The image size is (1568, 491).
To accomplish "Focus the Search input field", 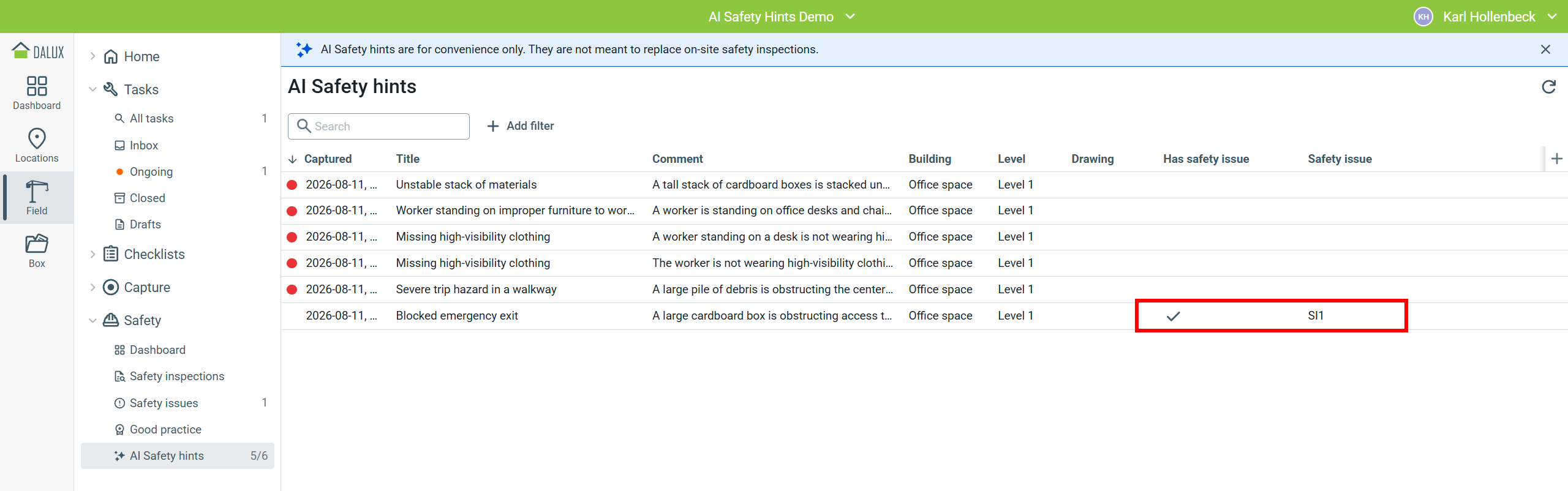I will [379, 126].
